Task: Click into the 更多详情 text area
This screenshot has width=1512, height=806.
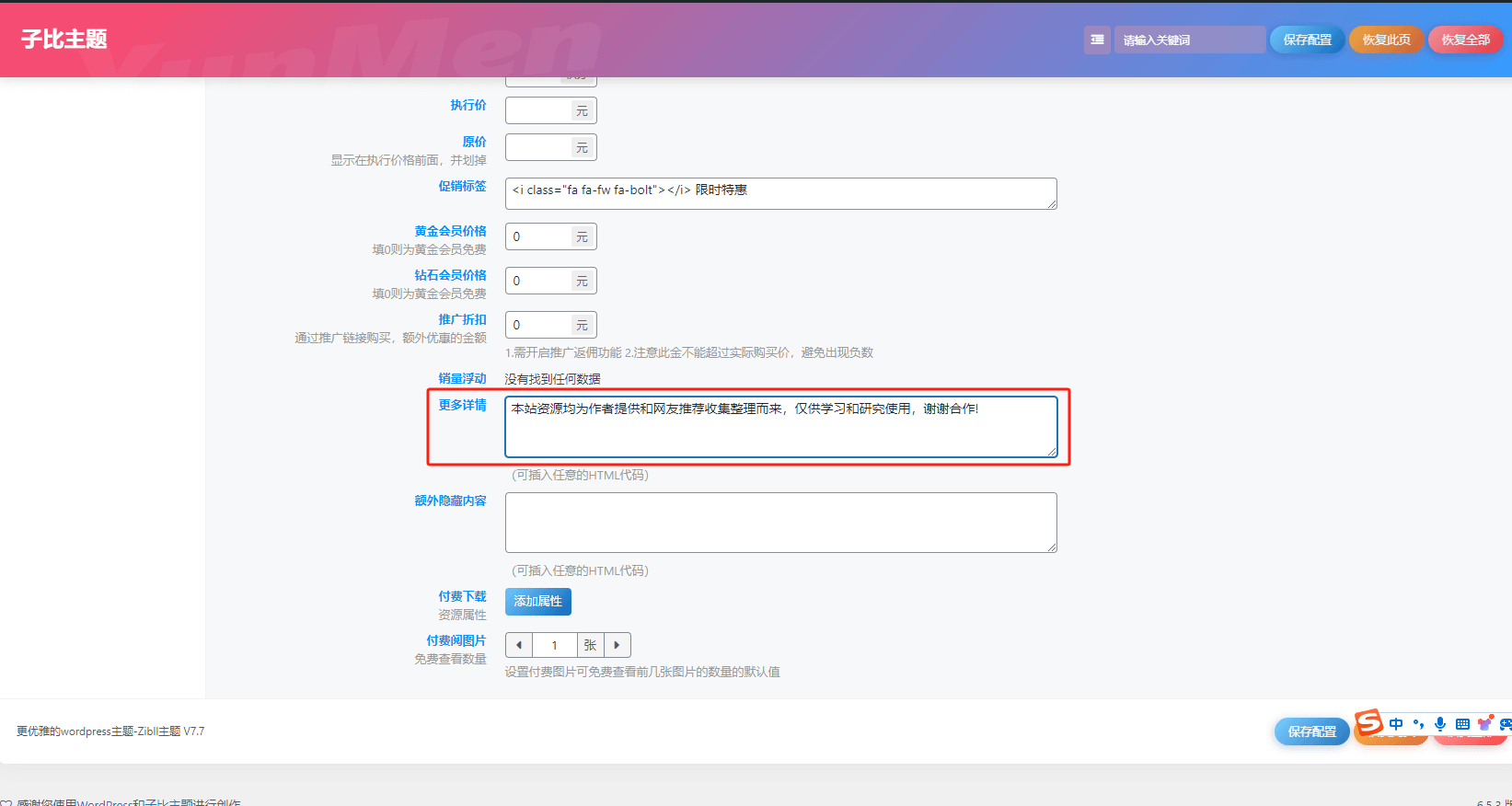Action: [780, 427]
